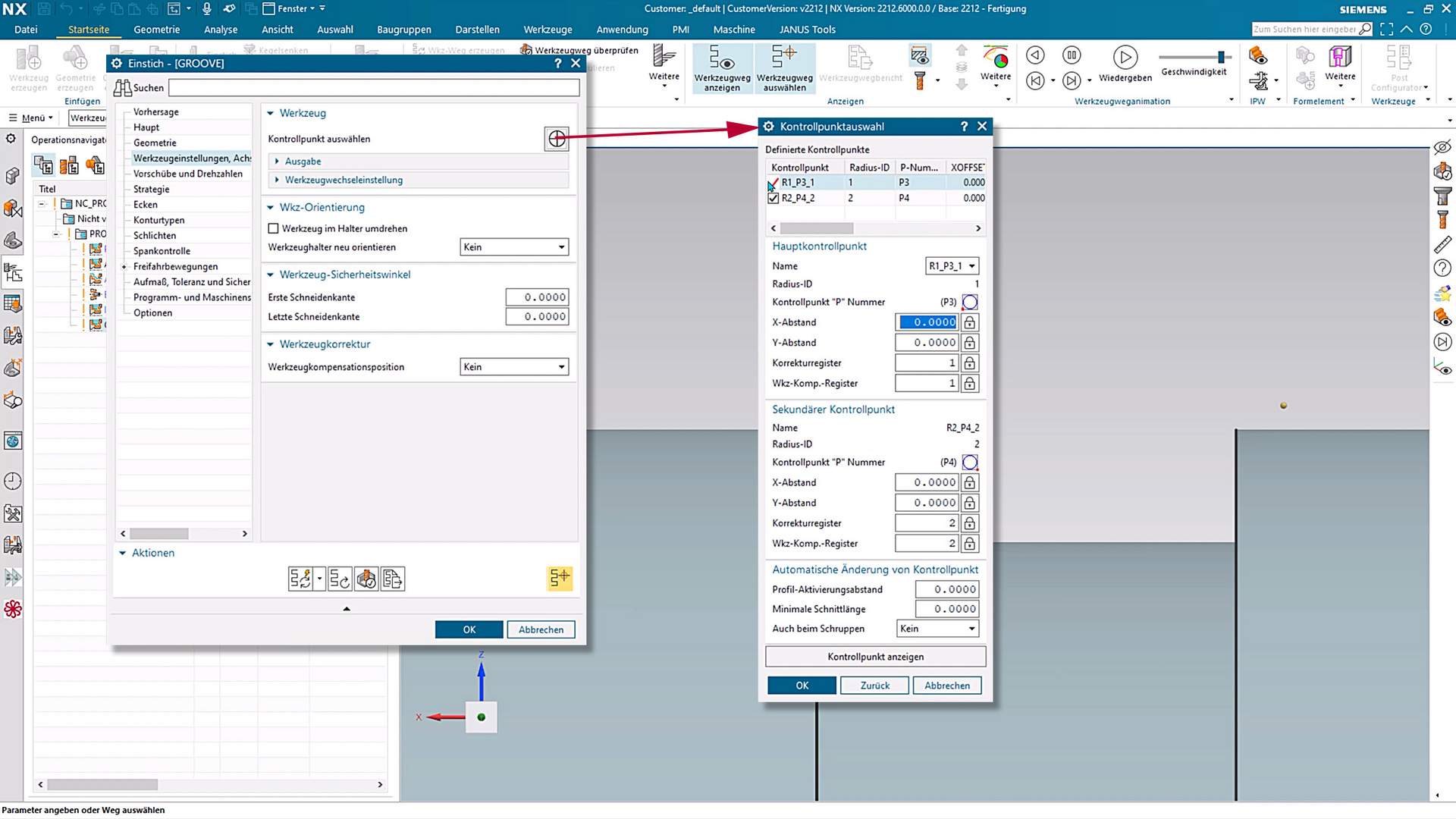Click Werkzeugweg anzeigen in ribbon
Viewport: 1456px width, 819px height.
tap(722, 68)
